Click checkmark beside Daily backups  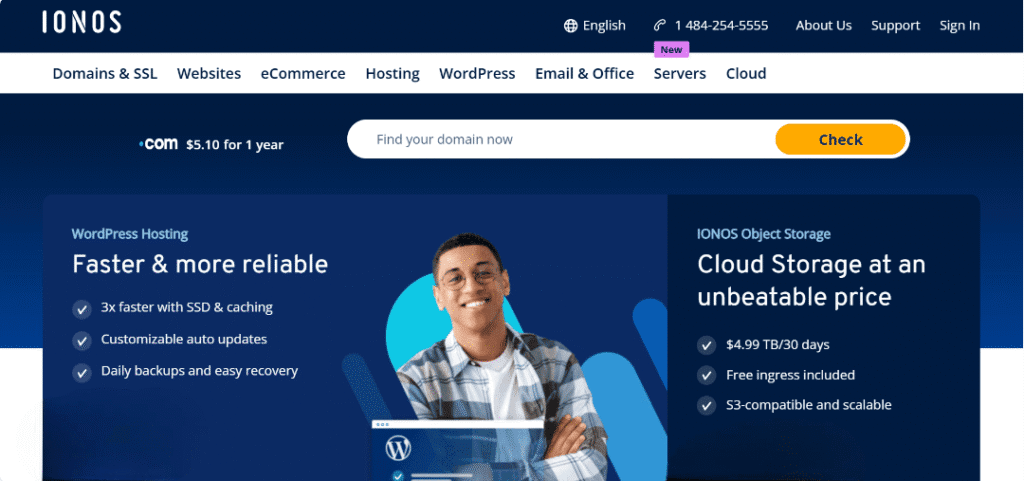(82, 373)
